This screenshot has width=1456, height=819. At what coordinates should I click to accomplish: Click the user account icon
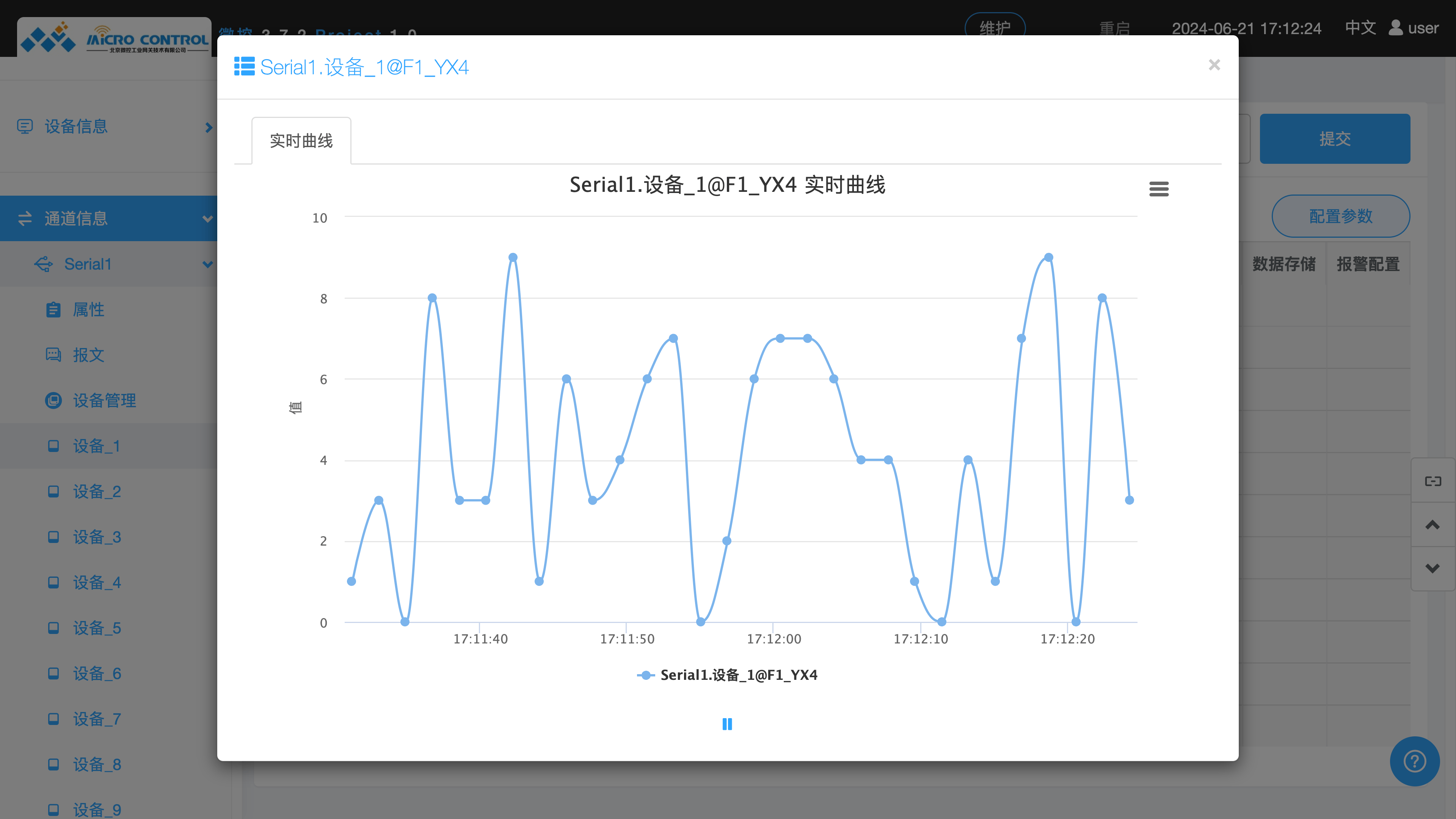(1395, 28)
